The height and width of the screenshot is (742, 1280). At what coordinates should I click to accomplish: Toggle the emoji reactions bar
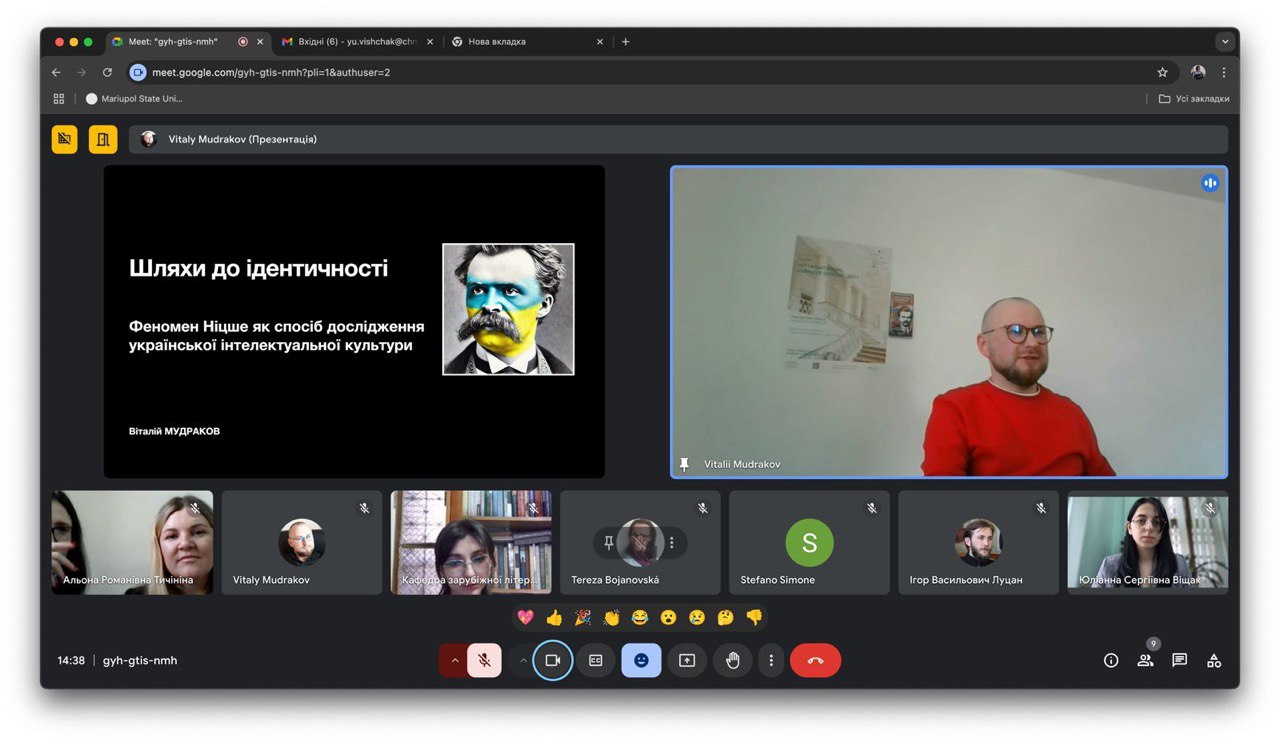pyautogui.click(x=641, y=660)
